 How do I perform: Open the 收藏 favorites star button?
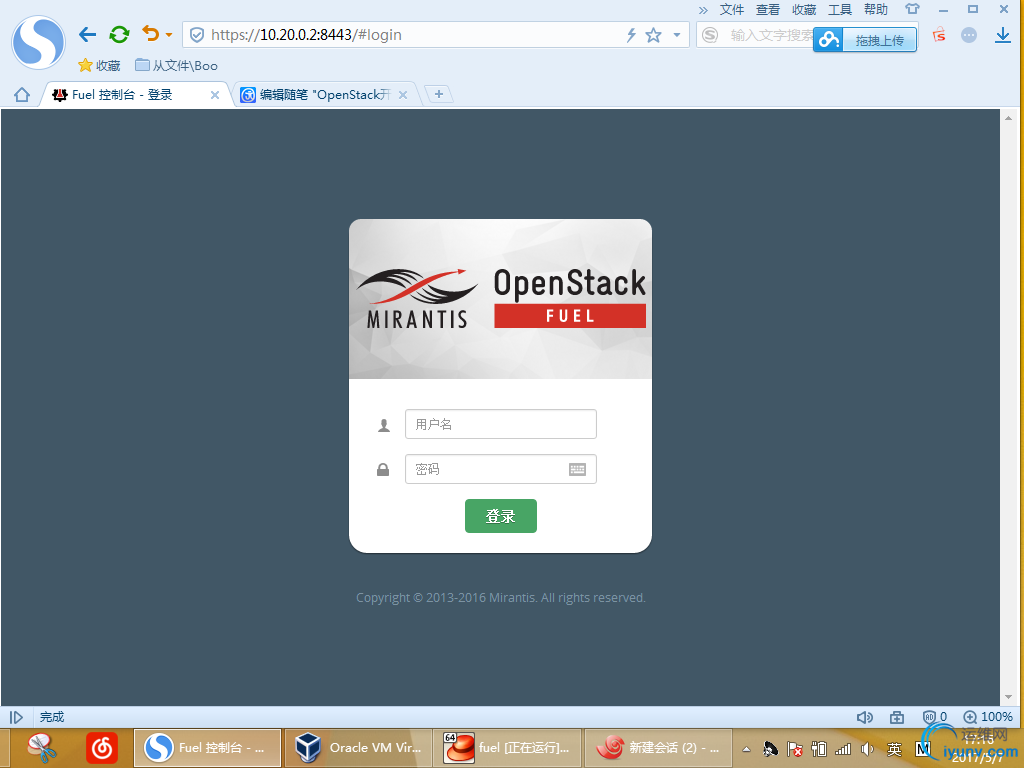click(x=99, y=65)
